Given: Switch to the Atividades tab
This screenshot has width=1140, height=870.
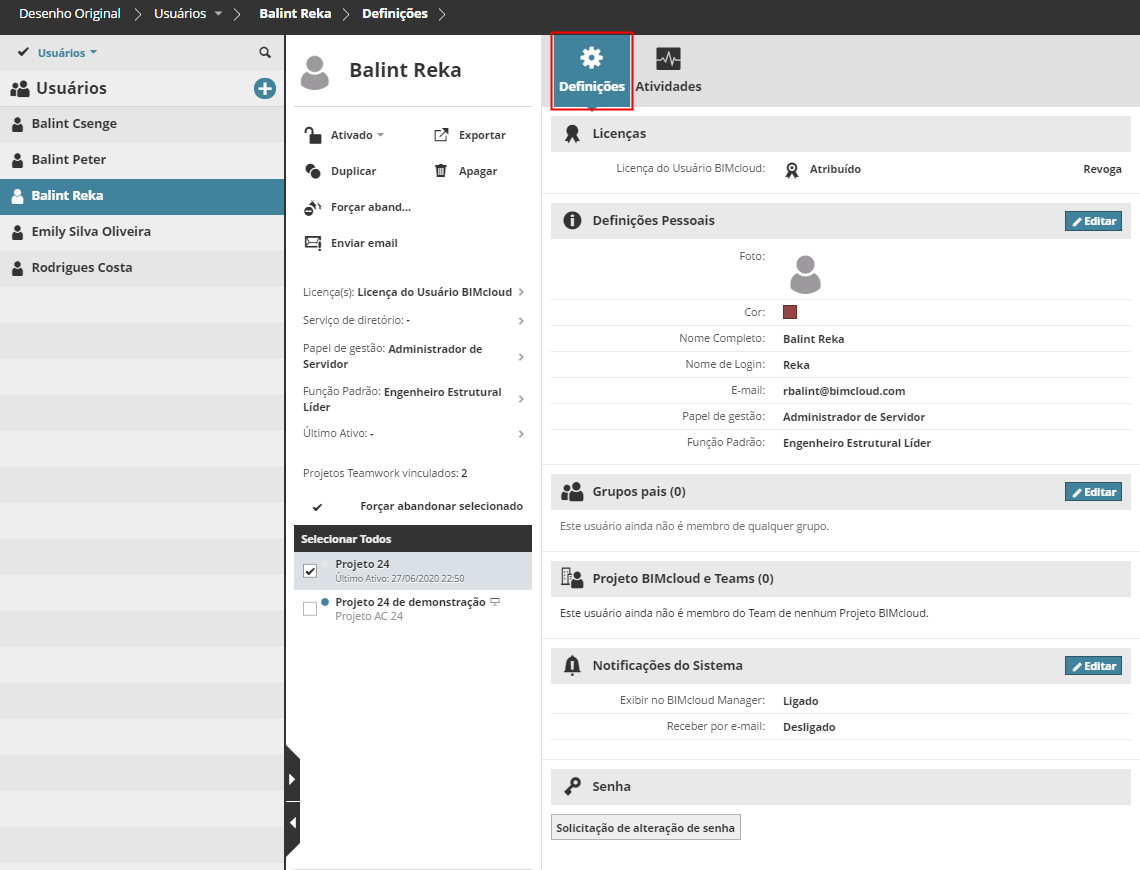Looking at the screenshot, I should coord(668,71).
